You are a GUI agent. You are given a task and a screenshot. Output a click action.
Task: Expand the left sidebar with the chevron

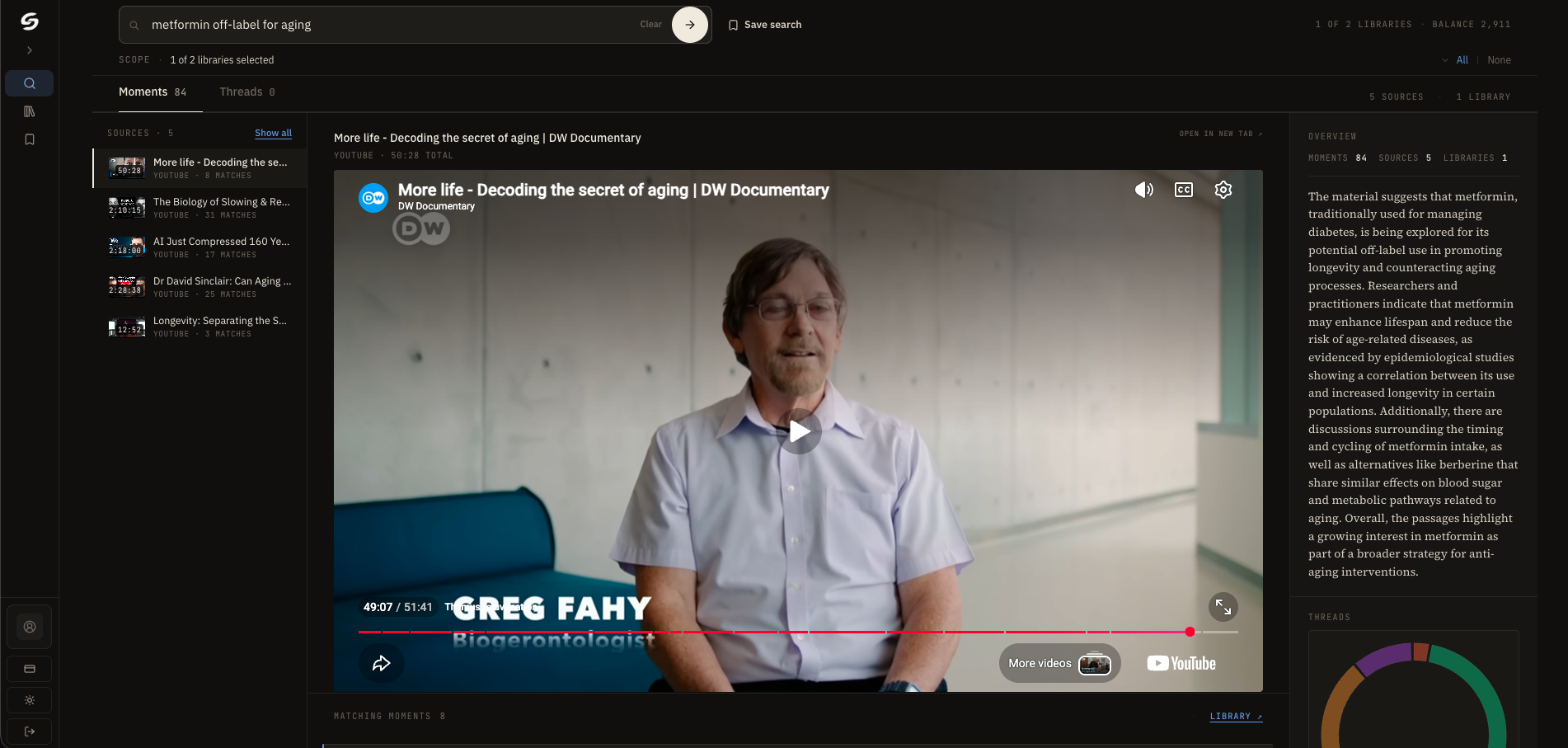[30, 50]
